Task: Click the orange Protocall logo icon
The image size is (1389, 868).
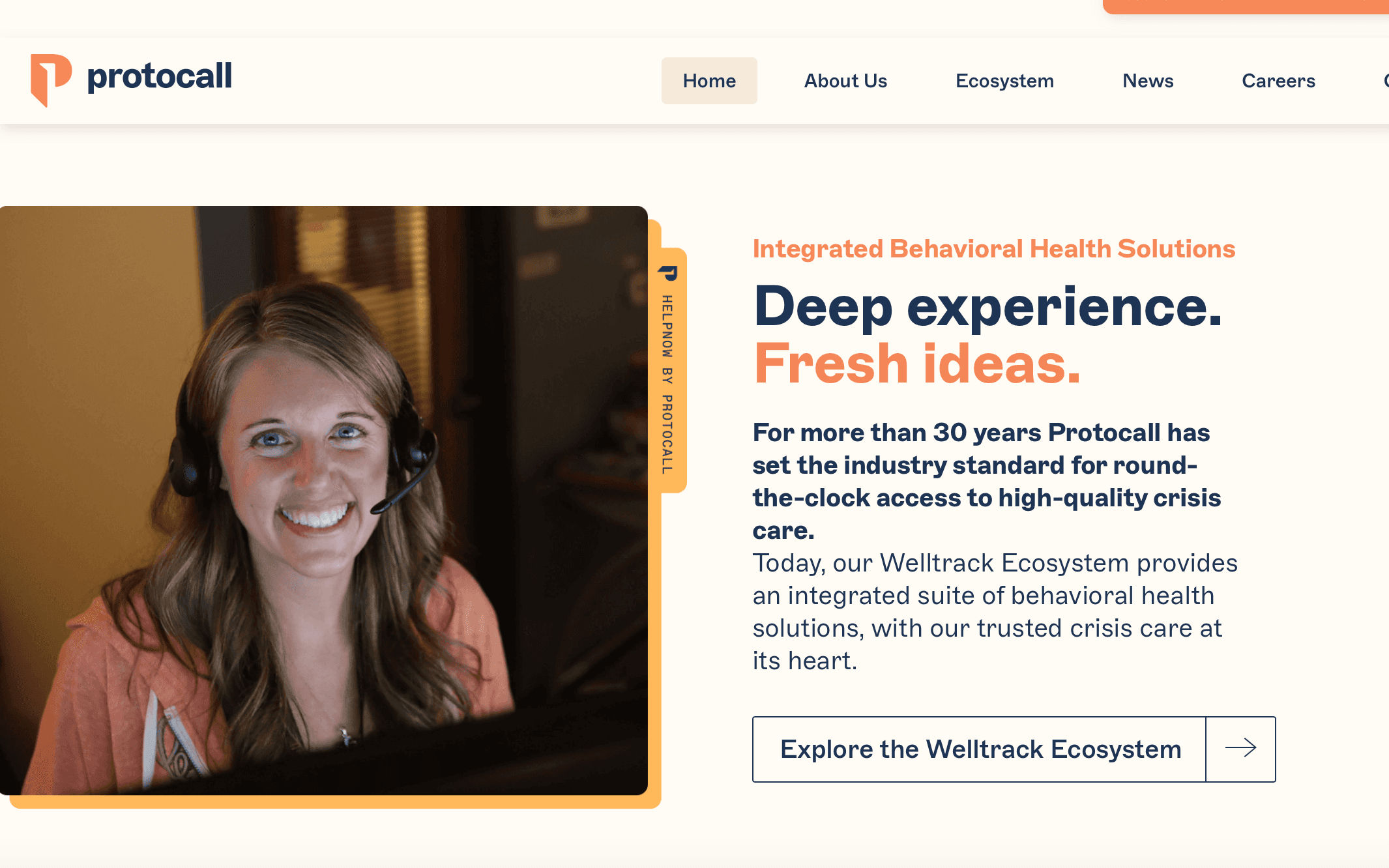Action: [51, 80]
